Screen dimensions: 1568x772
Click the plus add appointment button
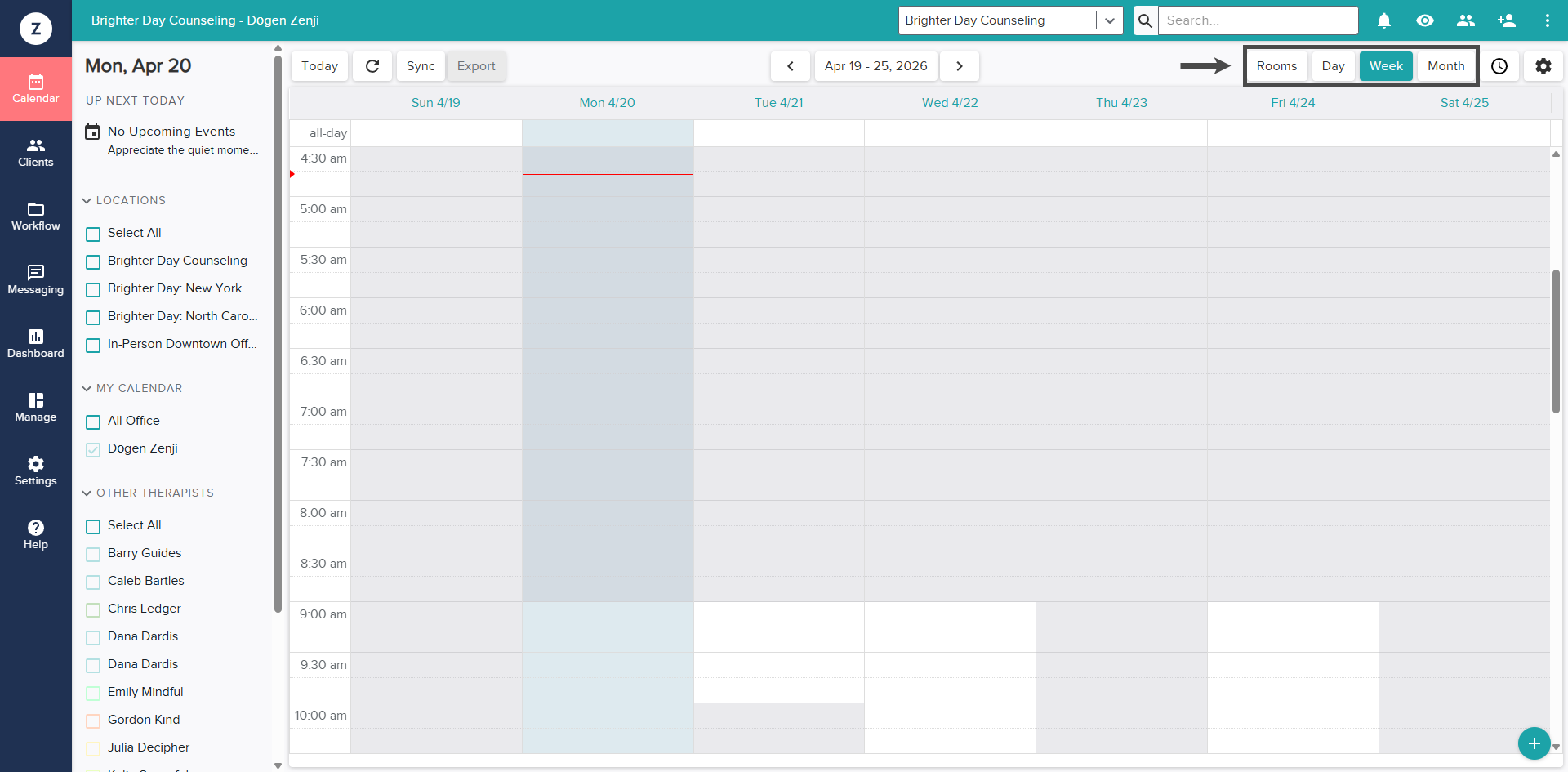coord(1535,743)
